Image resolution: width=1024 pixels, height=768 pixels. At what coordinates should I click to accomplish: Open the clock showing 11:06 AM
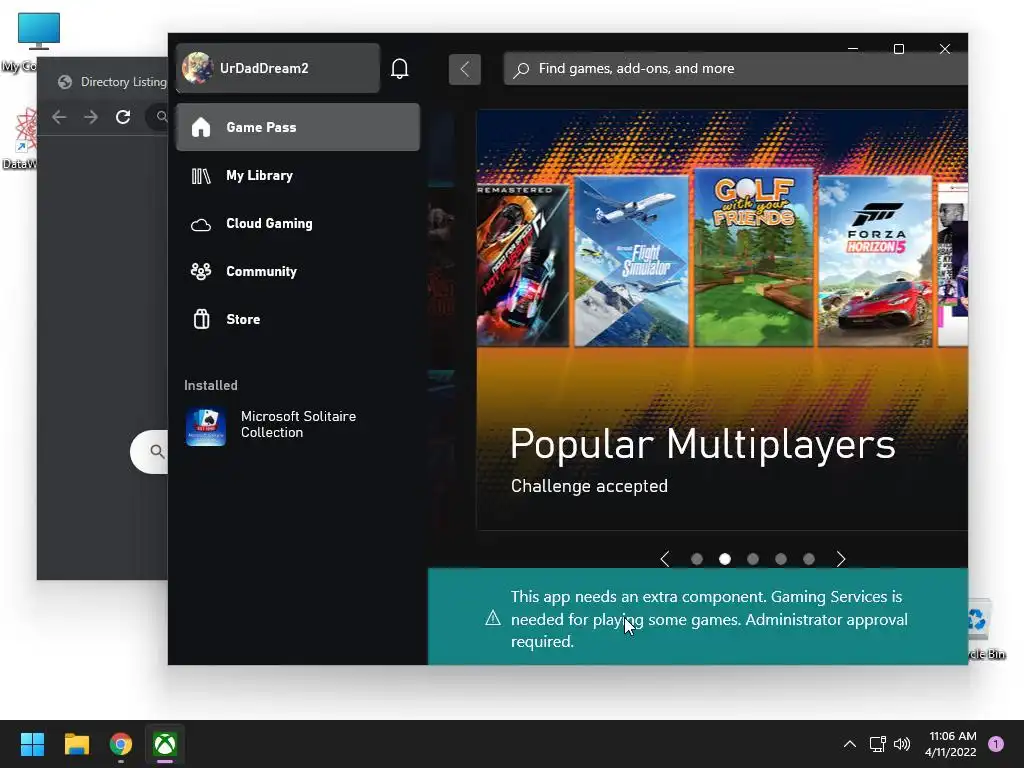[x=951, y=744]
